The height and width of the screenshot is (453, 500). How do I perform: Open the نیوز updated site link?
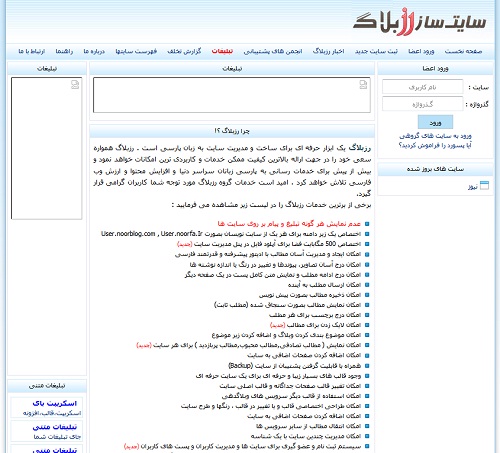[473, 187]
